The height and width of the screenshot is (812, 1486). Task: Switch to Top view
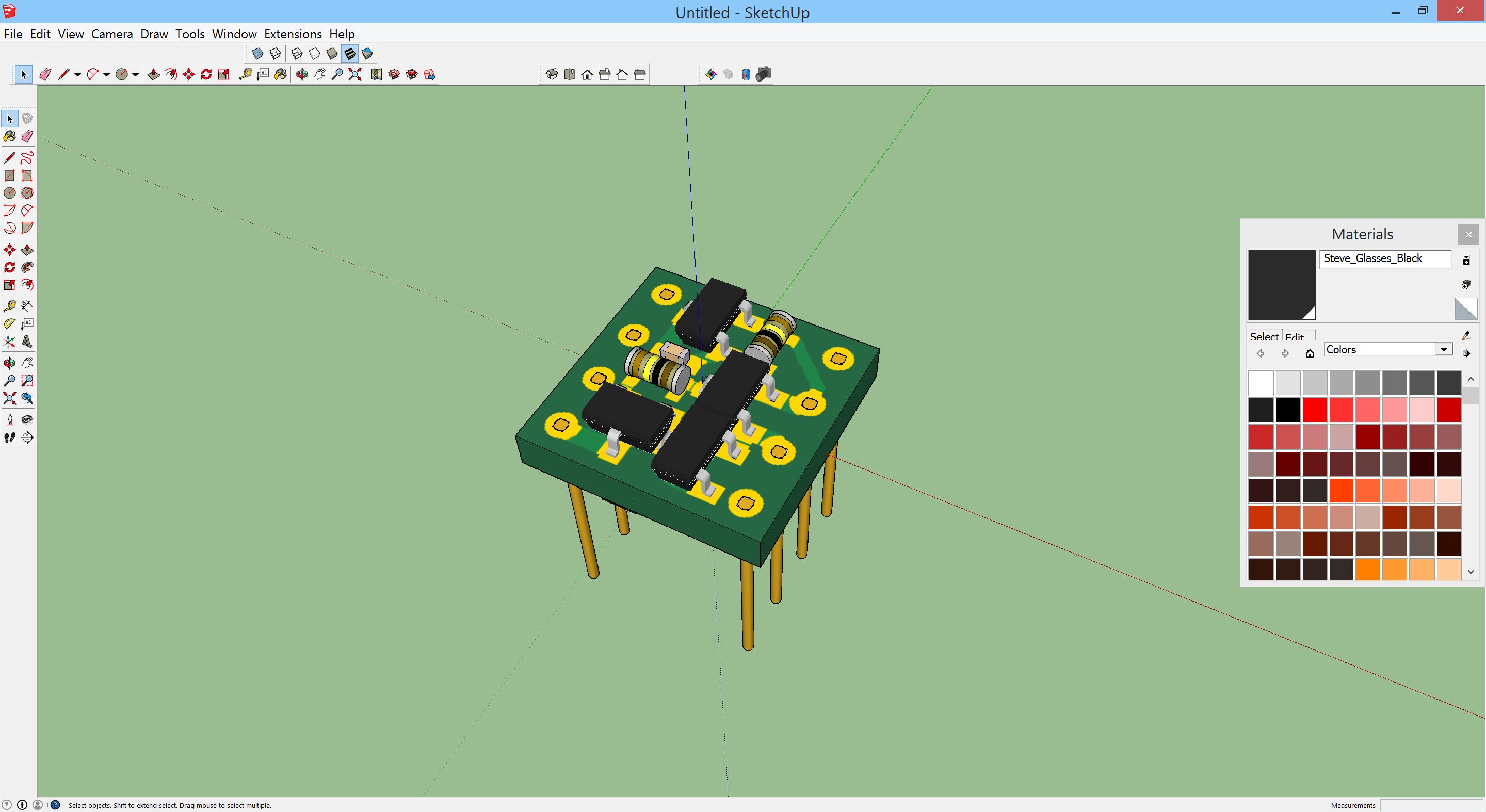569,74
